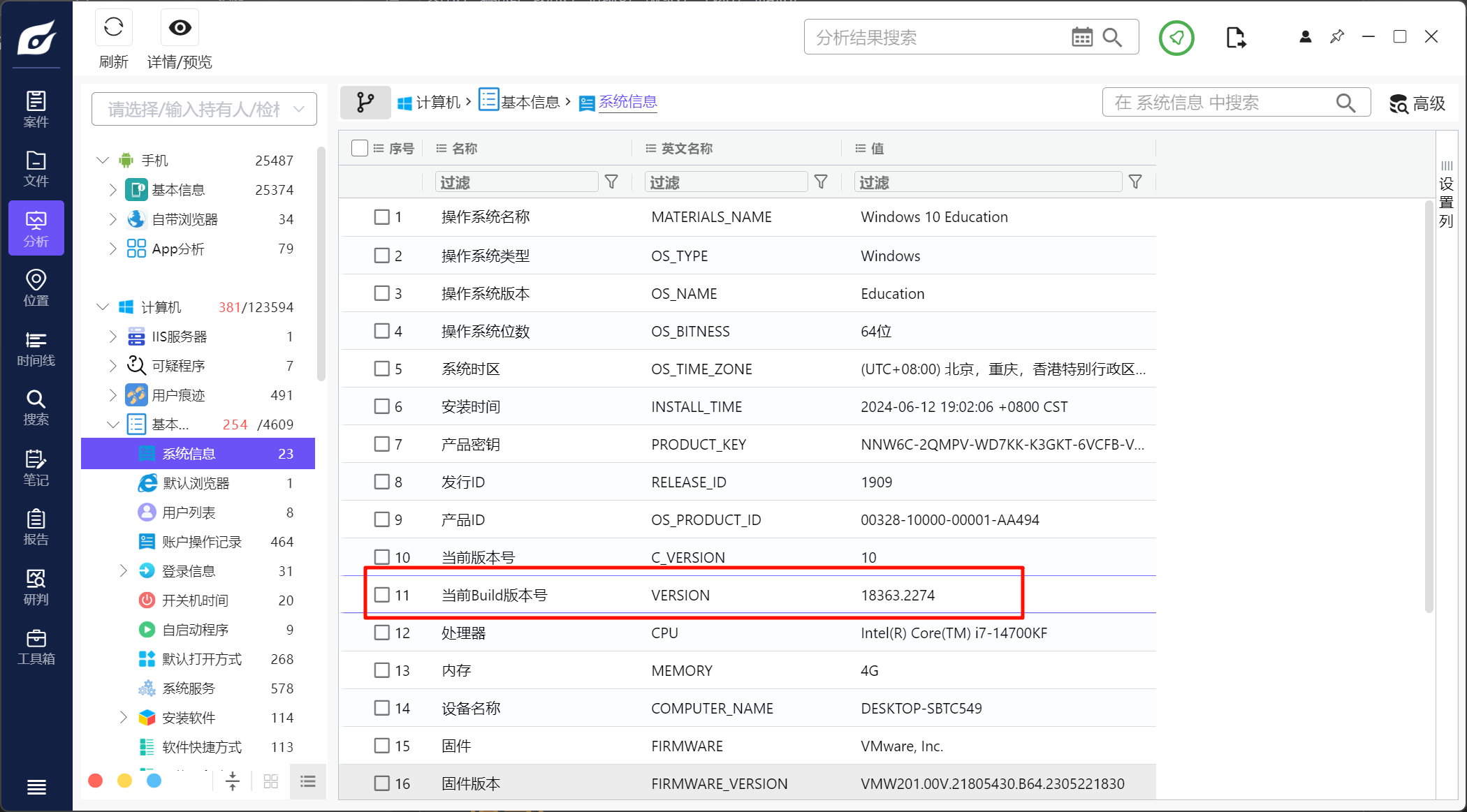Click the export file icon in the top bar
This screenshot has width=1467, height=812.
click(1235, 38)
